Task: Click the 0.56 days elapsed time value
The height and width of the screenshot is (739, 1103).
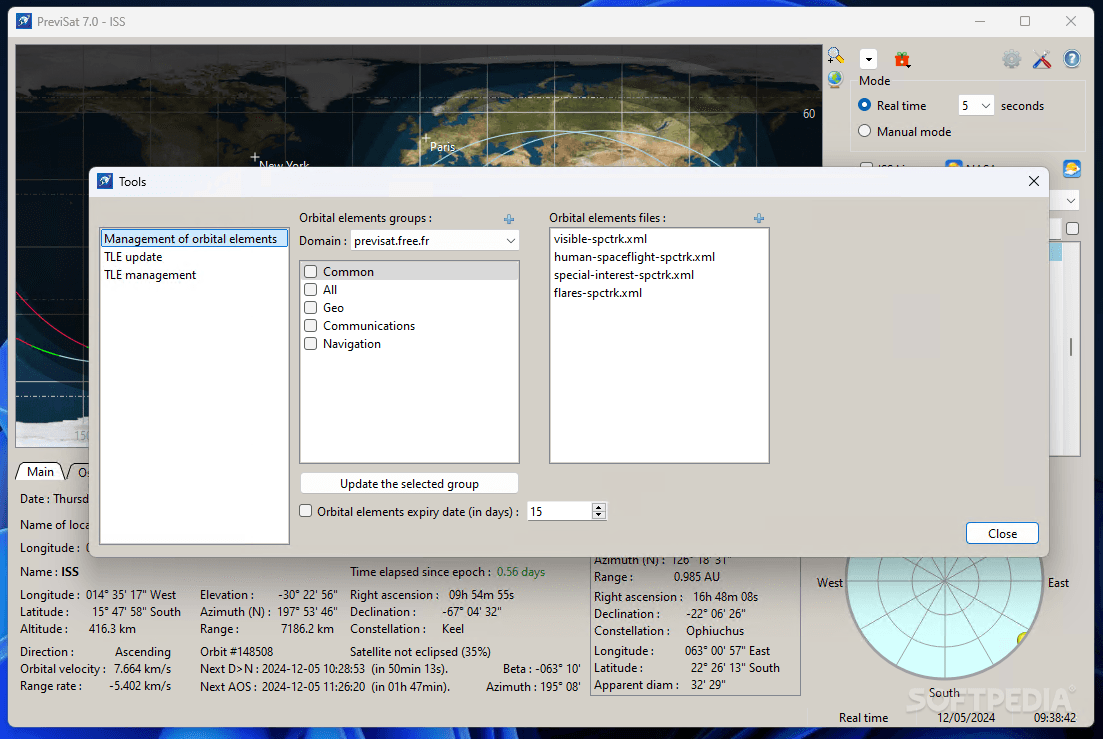Action: (x=521, y=572)
